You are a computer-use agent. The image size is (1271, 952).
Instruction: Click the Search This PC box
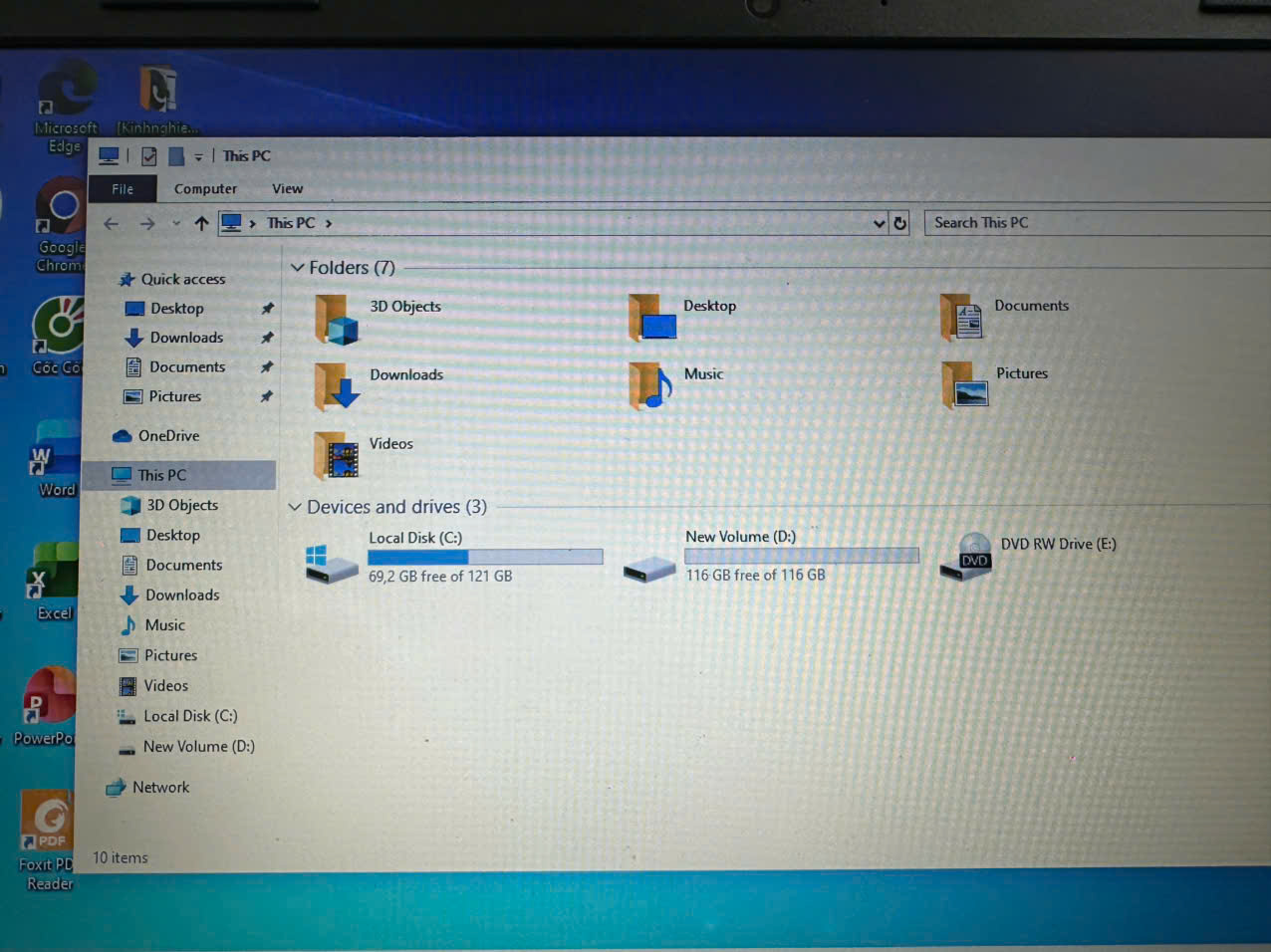coord(1097,223)
